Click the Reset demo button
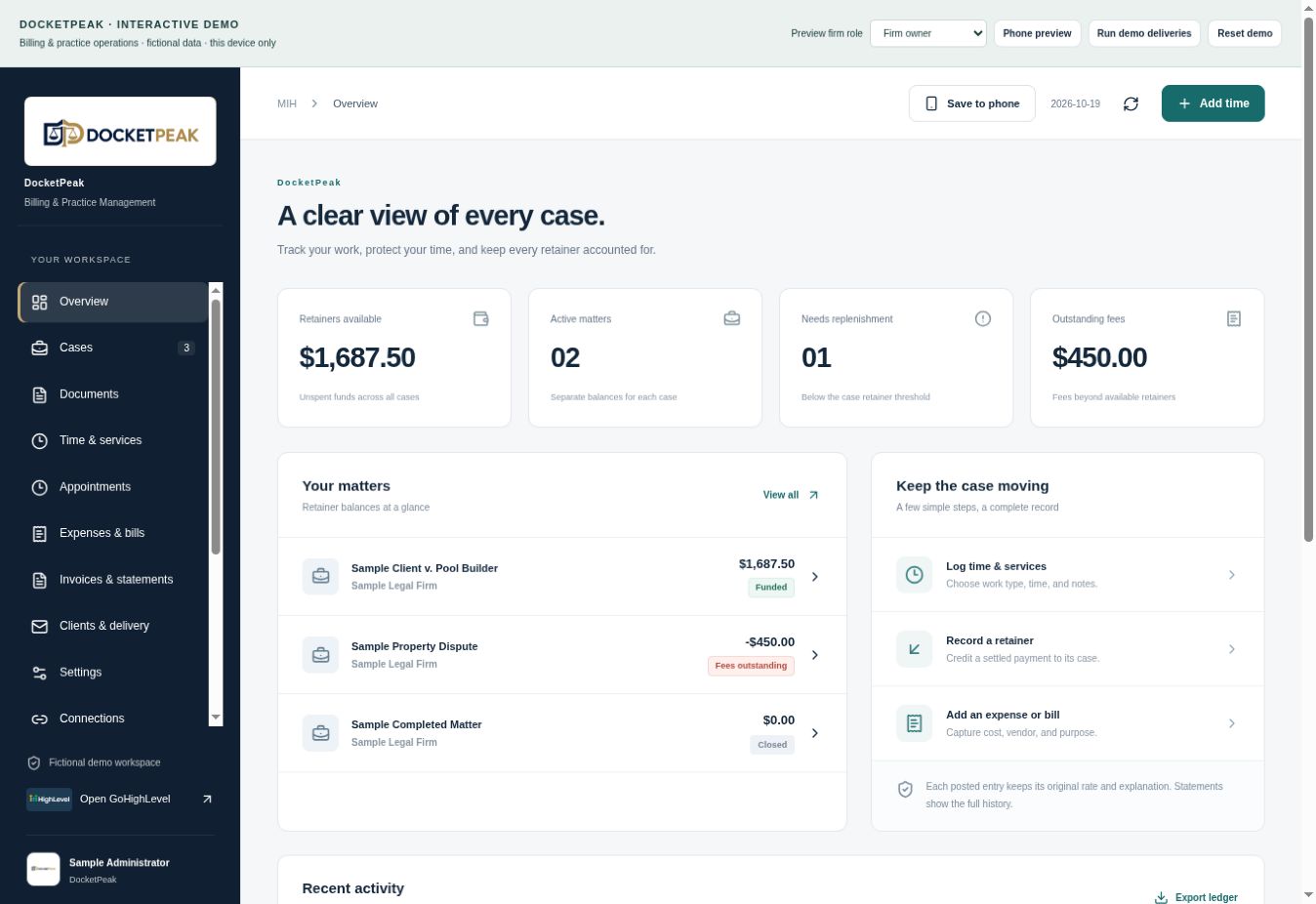1316x904 pixels. pyautogui.click(x=1245, y=33)
